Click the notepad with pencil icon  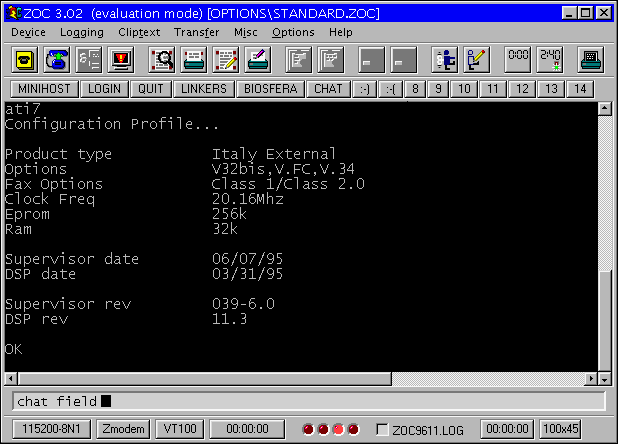226,59
